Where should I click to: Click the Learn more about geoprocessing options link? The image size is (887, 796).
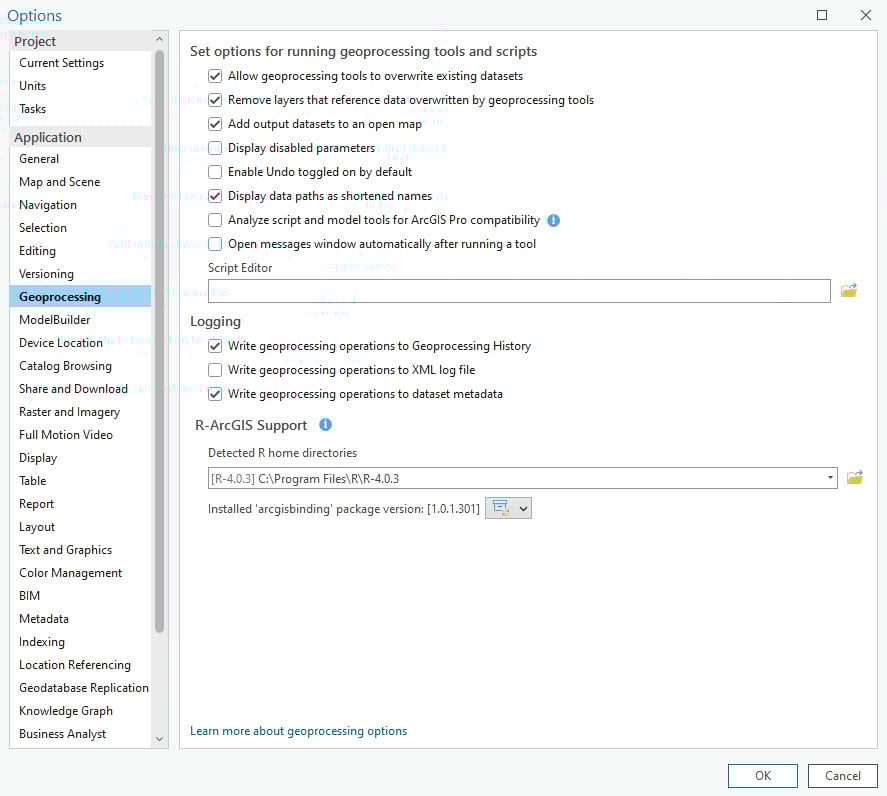coord(297,731)
